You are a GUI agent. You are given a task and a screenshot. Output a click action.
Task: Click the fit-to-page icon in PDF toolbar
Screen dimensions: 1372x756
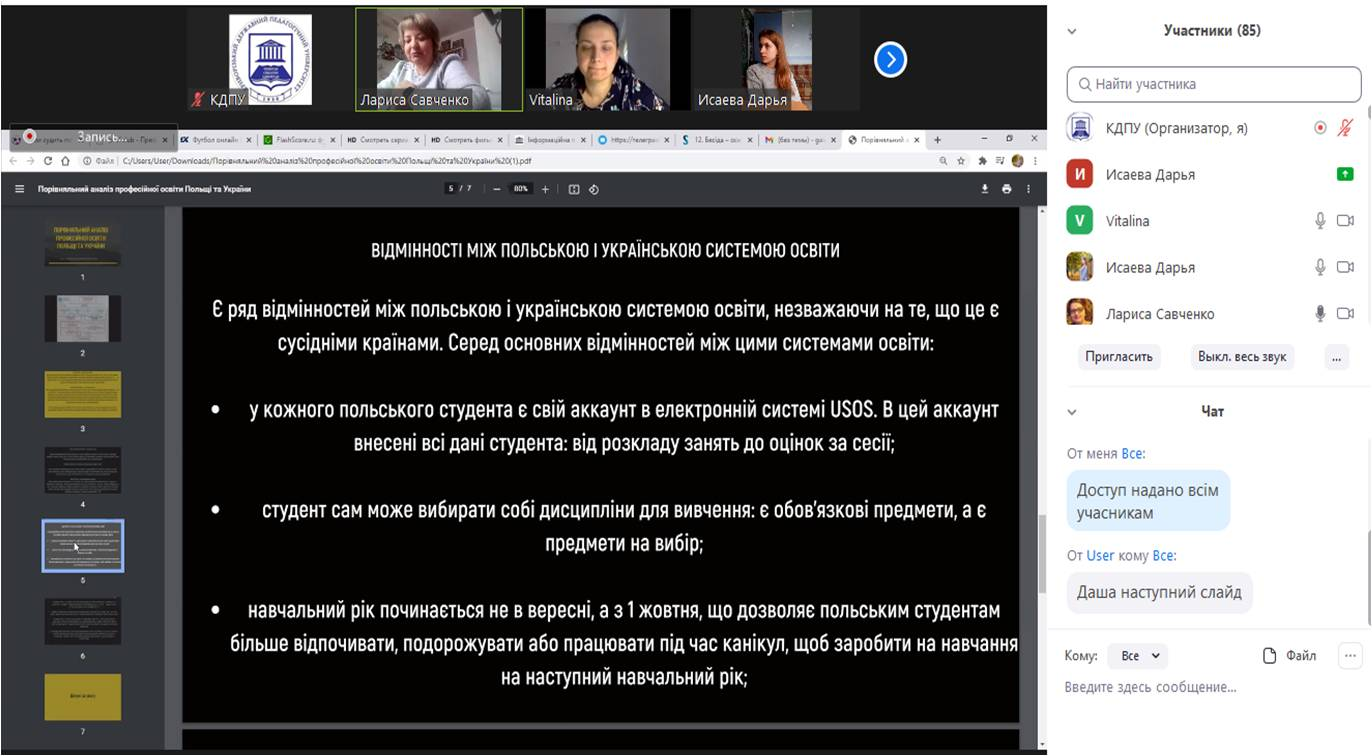pyautogui.click(x=574, y=189)
